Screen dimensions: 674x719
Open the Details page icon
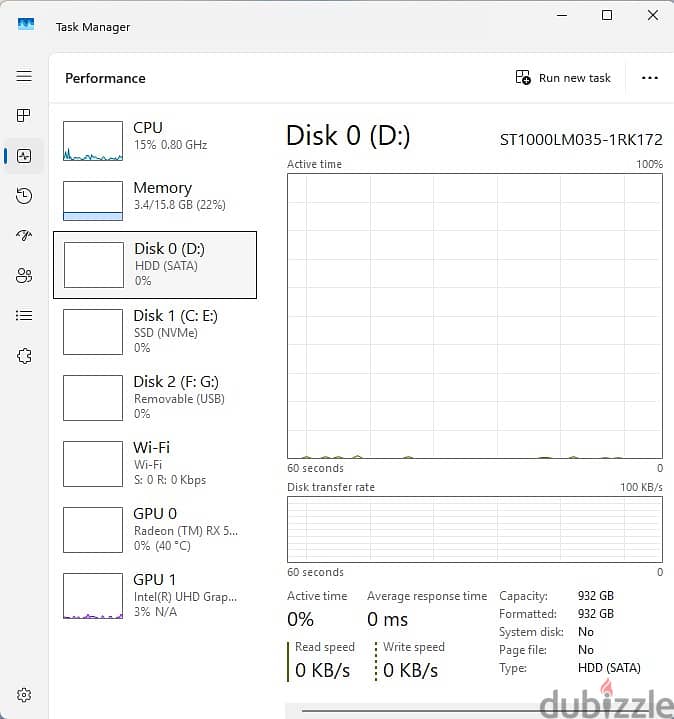click(24, 315)
